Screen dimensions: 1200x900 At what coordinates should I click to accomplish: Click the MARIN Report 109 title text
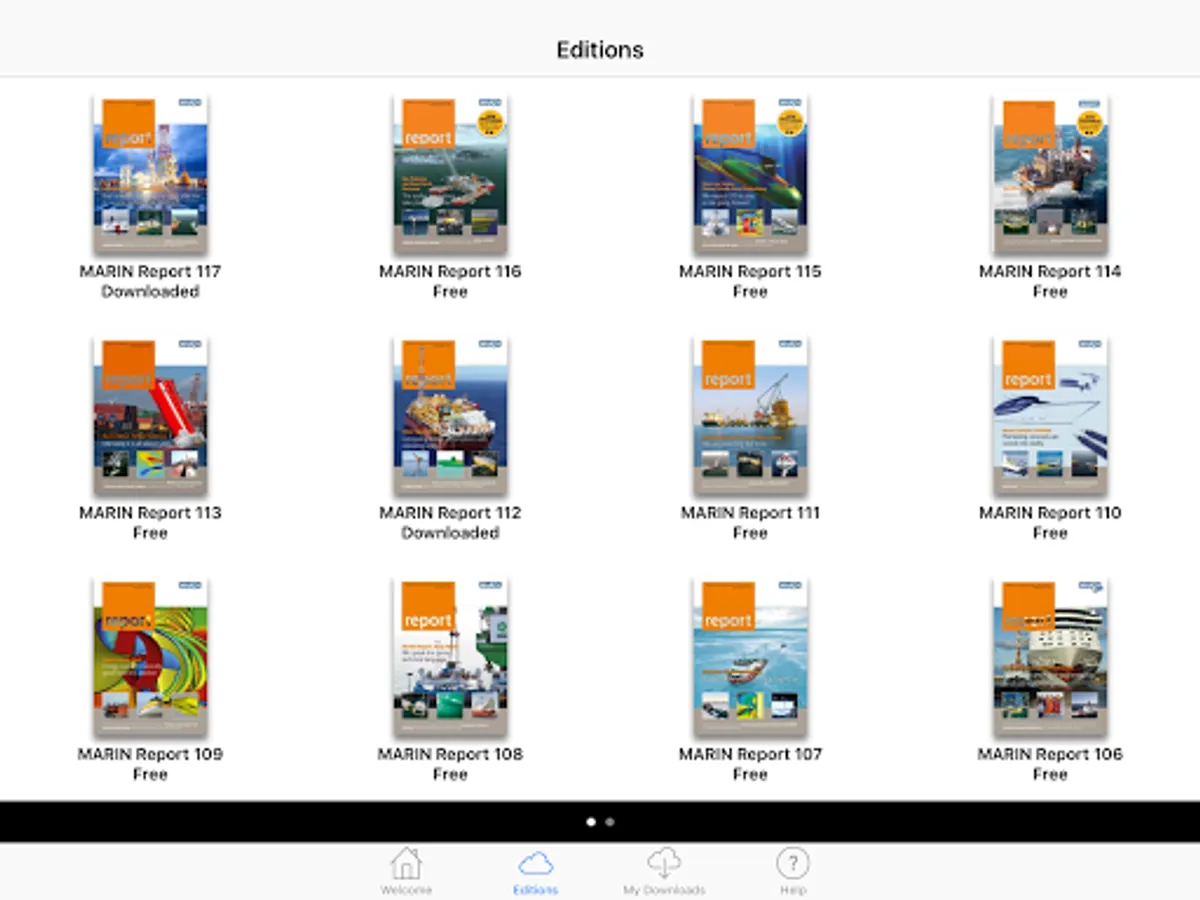[x=150, y=754]
